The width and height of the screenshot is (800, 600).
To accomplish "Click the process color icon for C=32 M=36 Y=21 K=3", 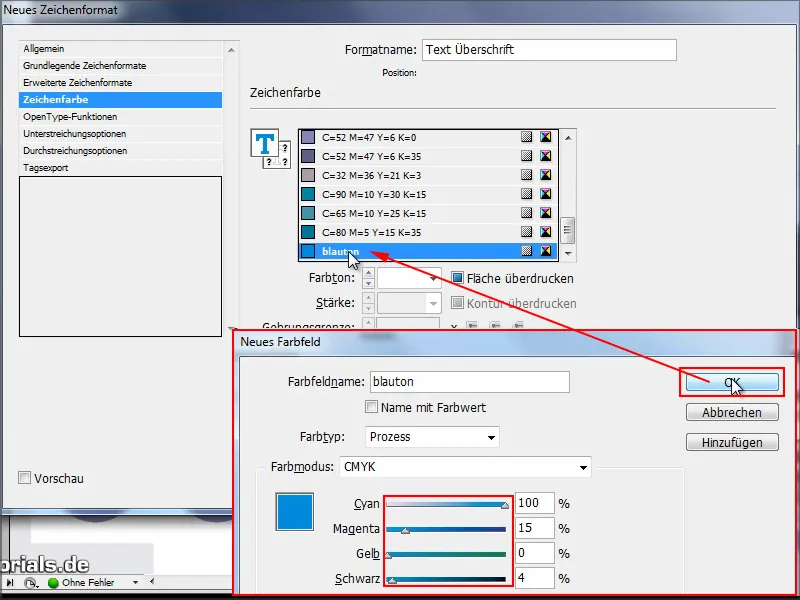I will click(527, 174).
